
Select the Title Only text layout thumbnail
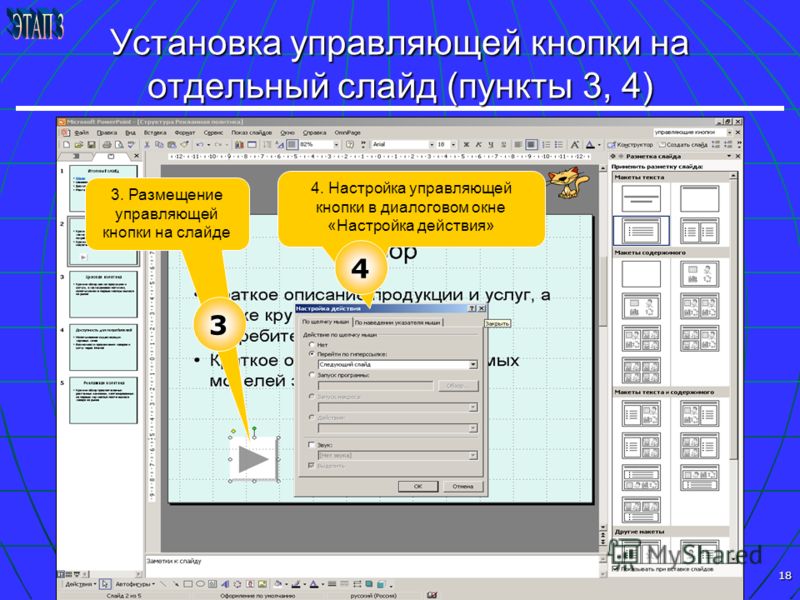click(x=699, y=198)
